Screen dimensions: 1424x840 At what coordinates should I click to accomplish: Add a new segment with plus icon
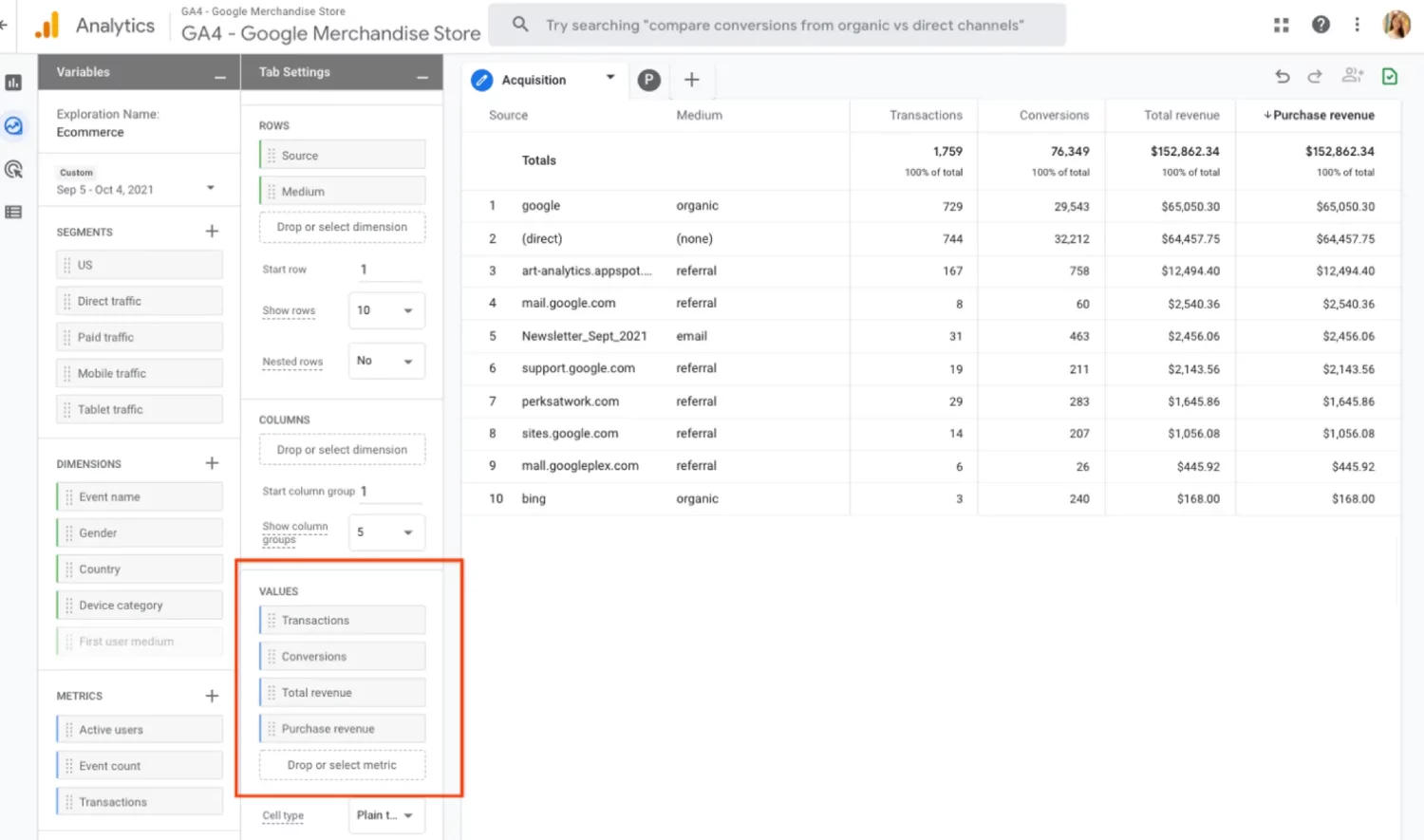212,231
